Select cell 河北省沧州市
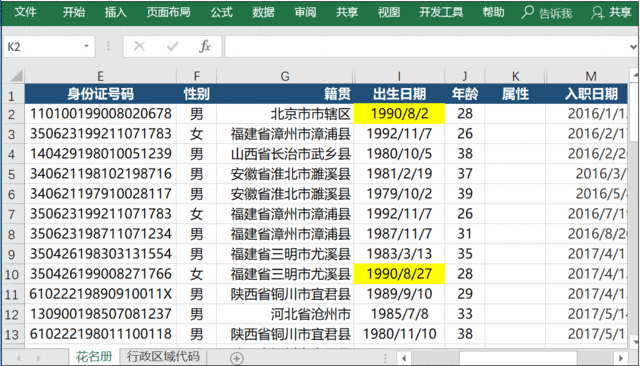The width and height of the screenshot is (640, 366). pyautogui.click(x=285, y=314)
